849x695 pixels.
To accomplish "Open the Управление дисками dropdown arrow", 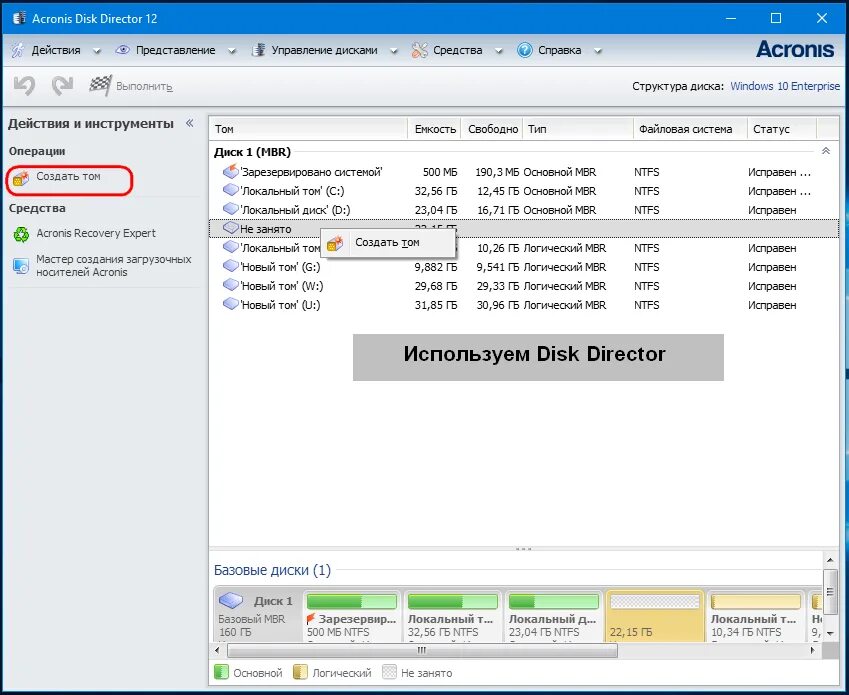I will 394,51.
